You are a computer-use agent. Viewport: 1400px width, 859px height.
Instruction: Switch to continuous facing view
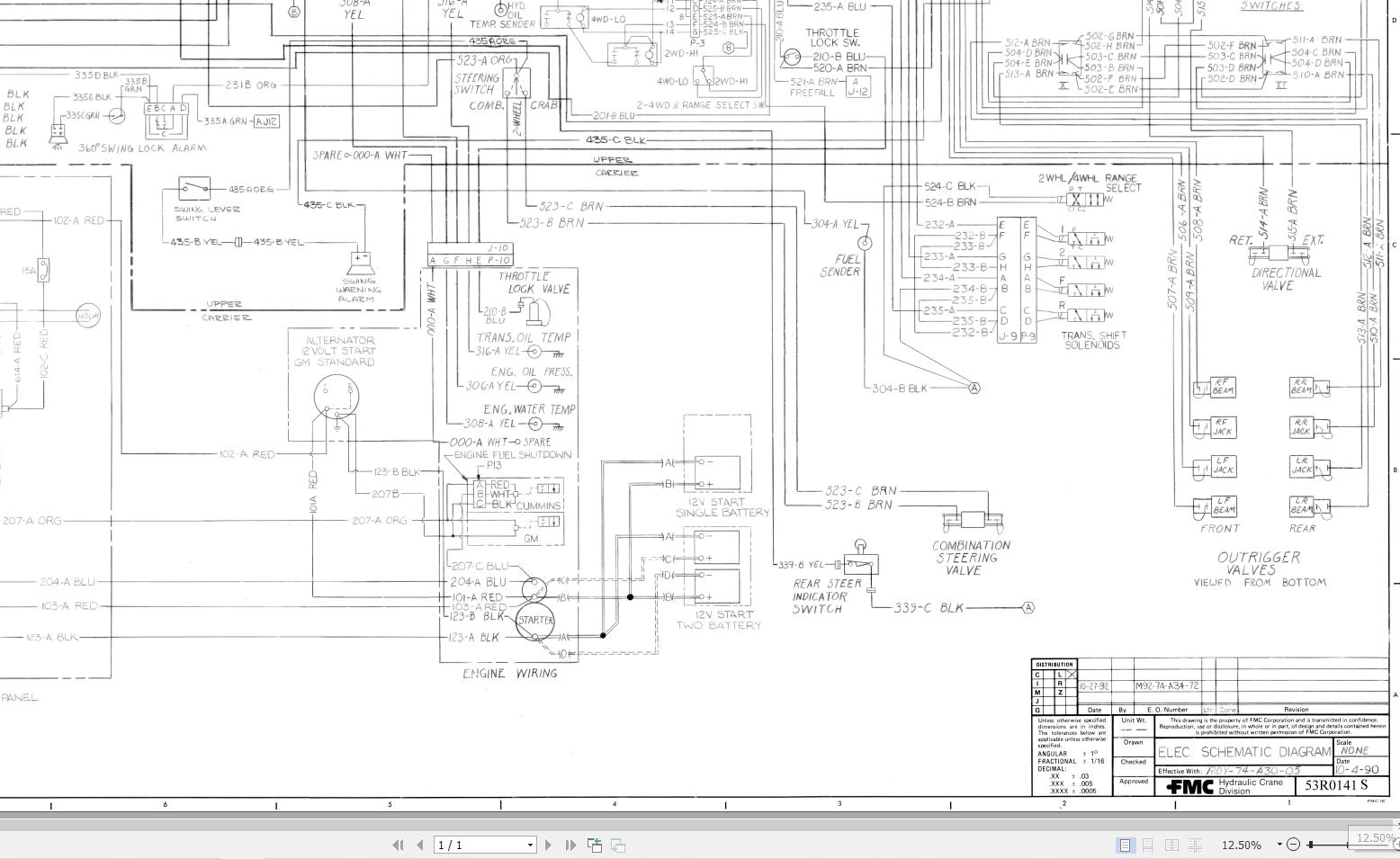click(1196, 845)
